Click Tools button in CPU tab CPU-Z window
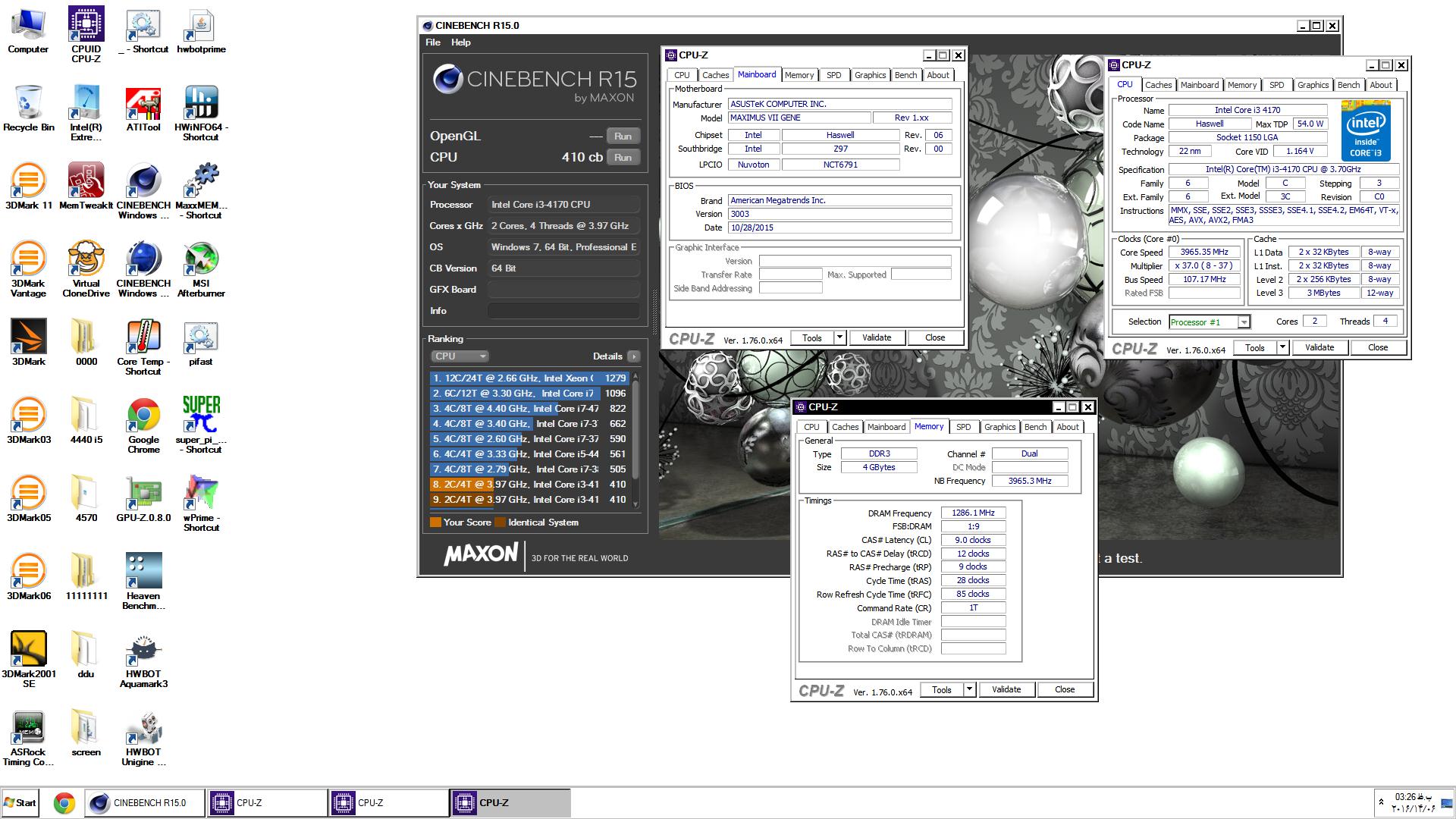This screenshot has height=819, width=1456. tap(1255, 347)
